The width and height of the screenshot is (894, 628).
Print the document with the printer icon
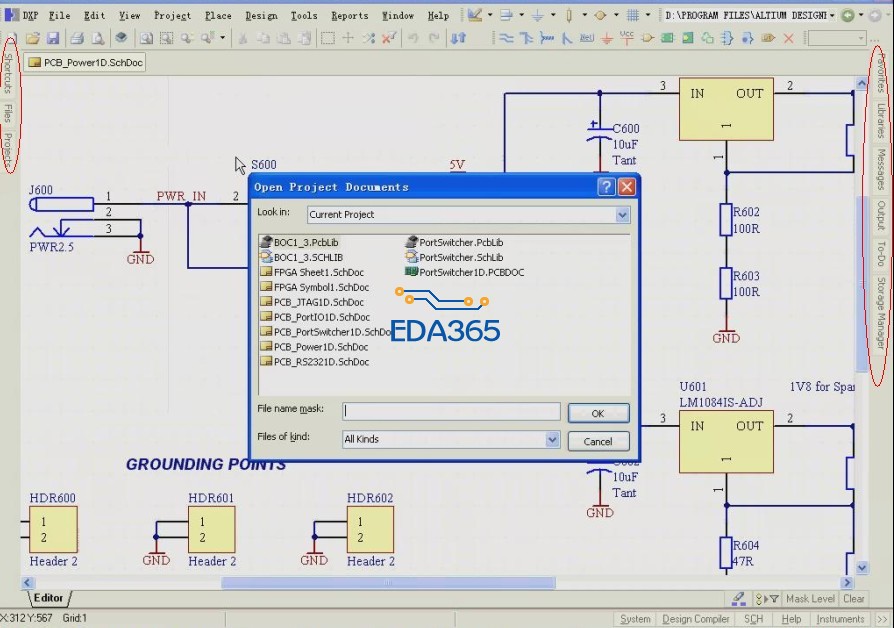tap(77, 38)
